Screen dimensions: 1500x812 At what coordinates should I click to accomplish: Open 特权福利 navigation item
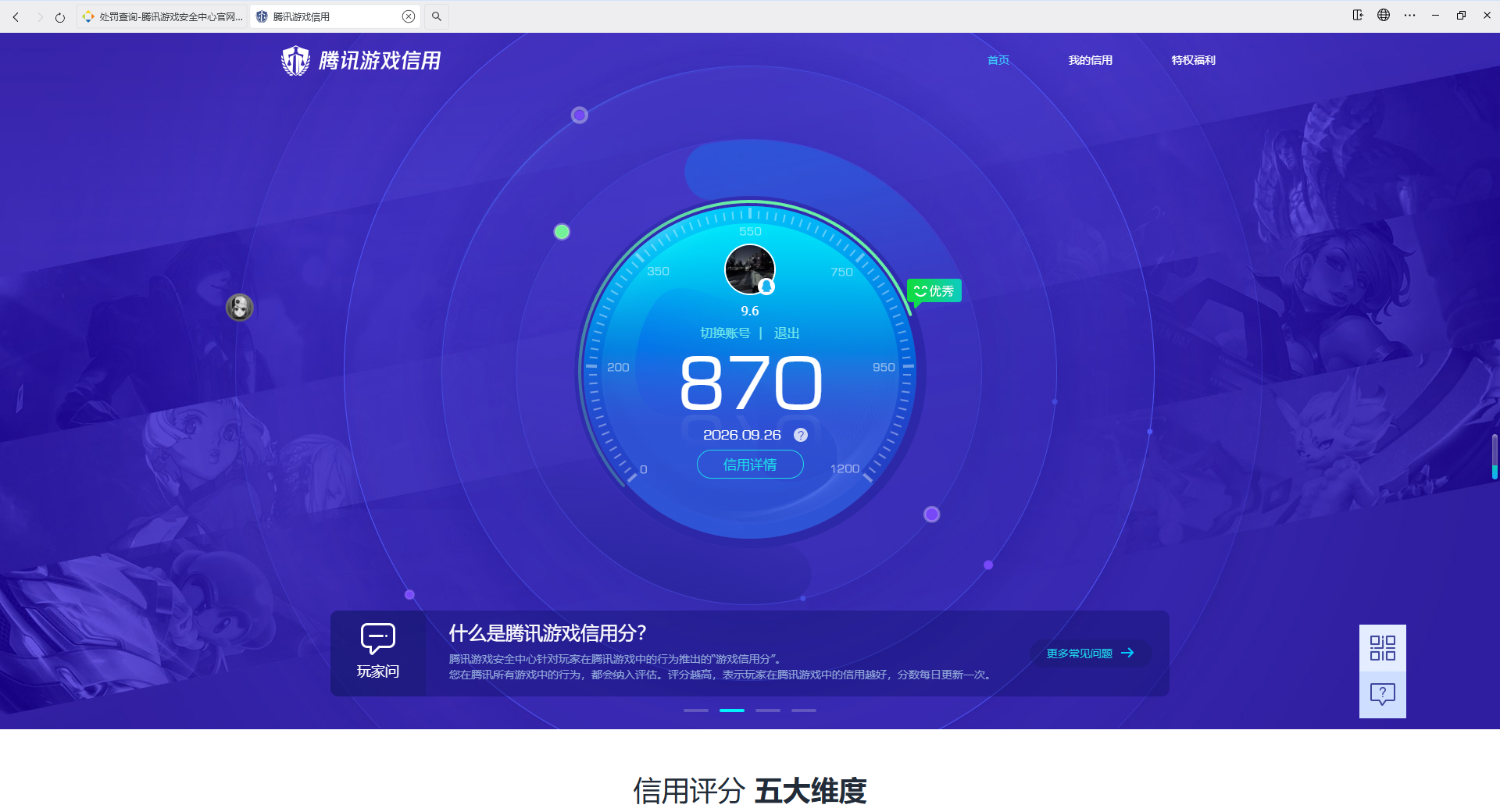[x=1194, y=60]
